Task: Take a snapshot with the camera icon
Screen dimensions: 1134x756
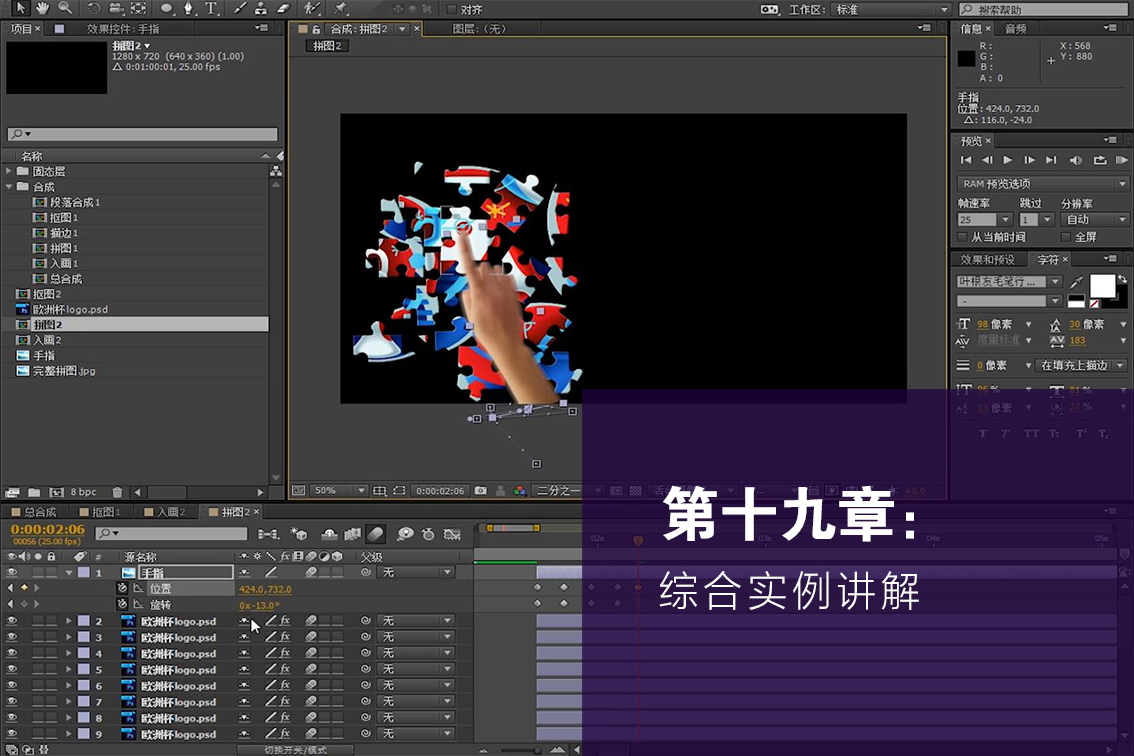Action: (480, 491)
